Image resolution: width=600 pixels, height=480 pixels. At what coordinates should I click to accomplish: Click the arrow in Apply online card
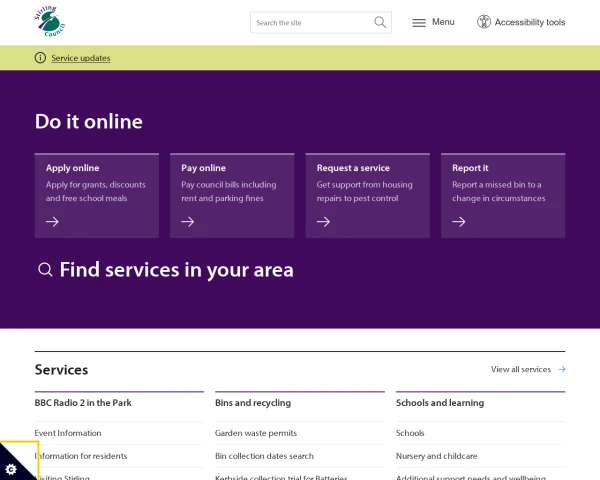point(52,222)
